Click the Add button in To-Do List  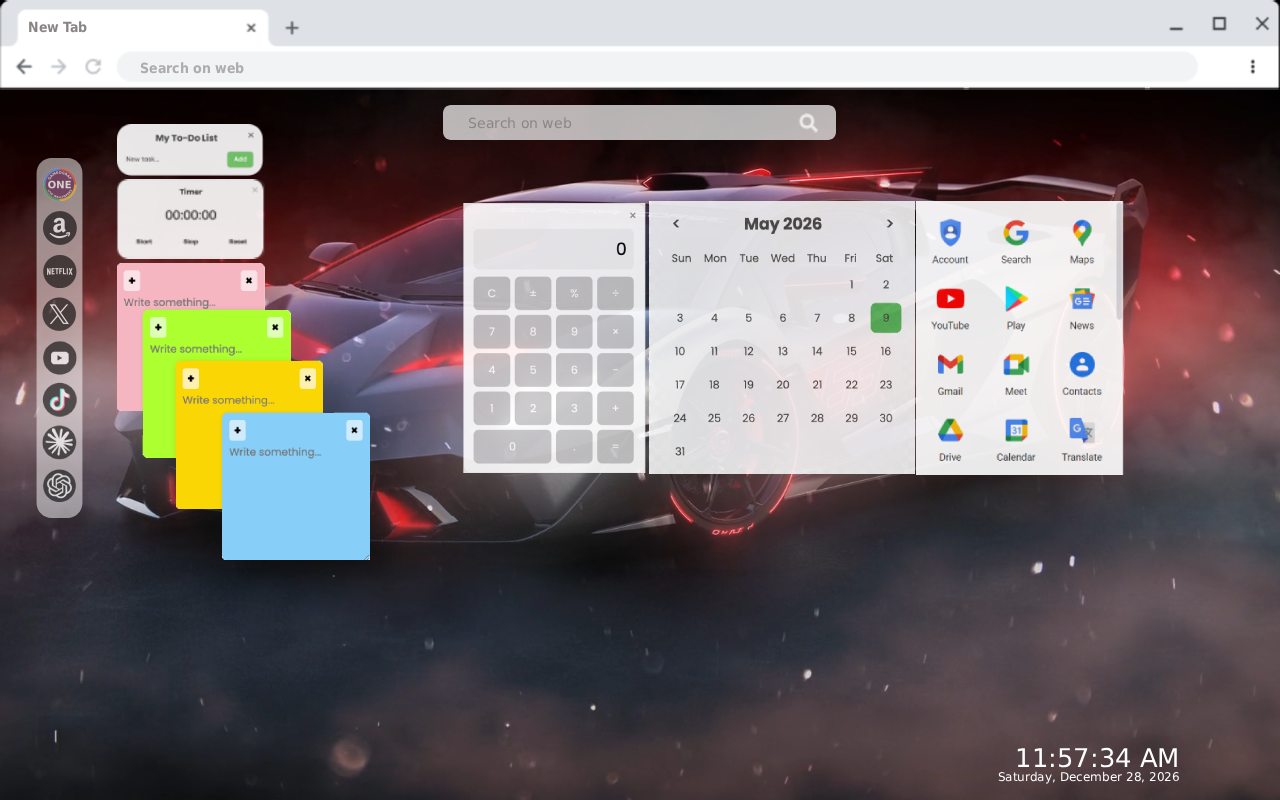point(239,159)
